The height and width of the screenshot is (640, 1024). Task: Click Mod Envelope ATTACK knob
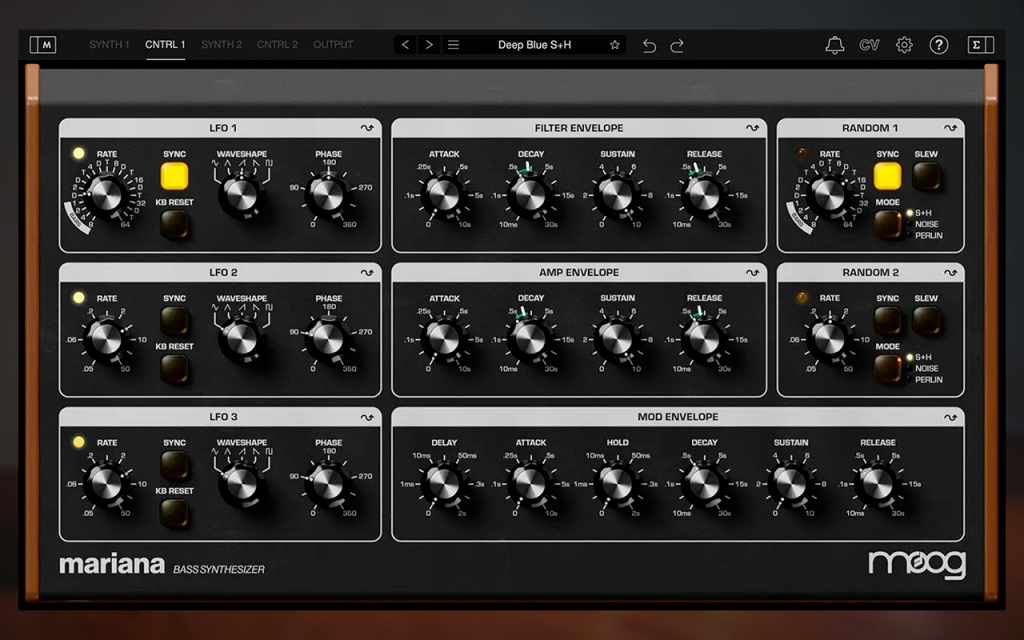530,483
